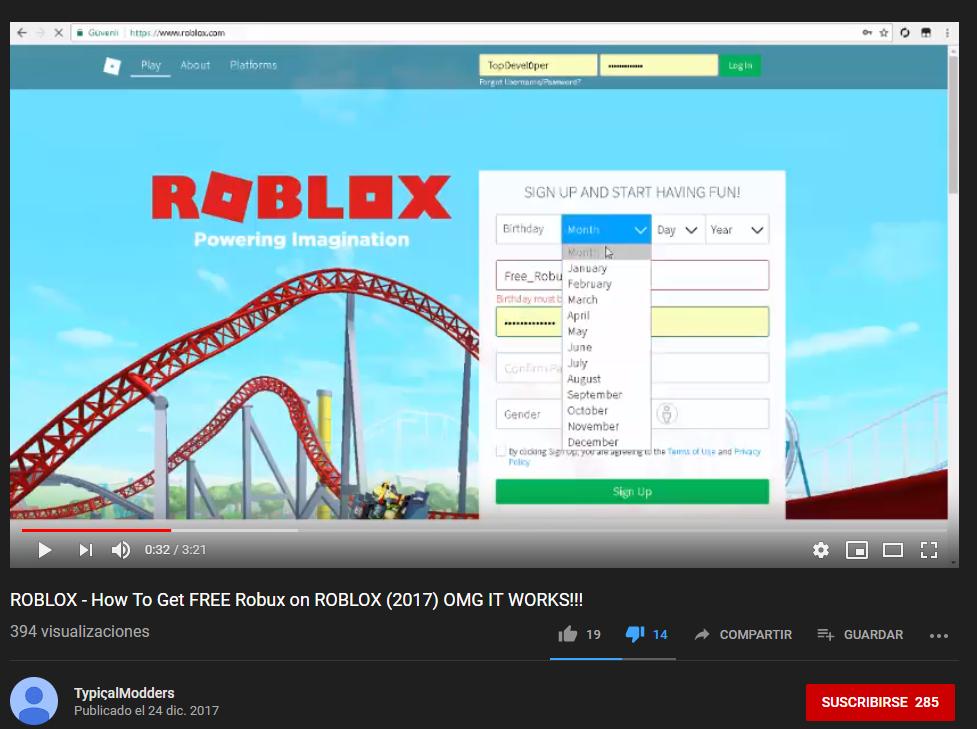
Task: Choose September from month list
Action: [x=606, y=395]
